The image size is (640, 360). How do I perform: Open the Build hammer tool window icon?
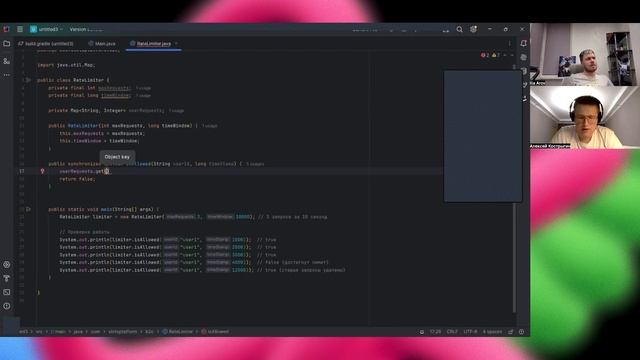click(7, 278)
